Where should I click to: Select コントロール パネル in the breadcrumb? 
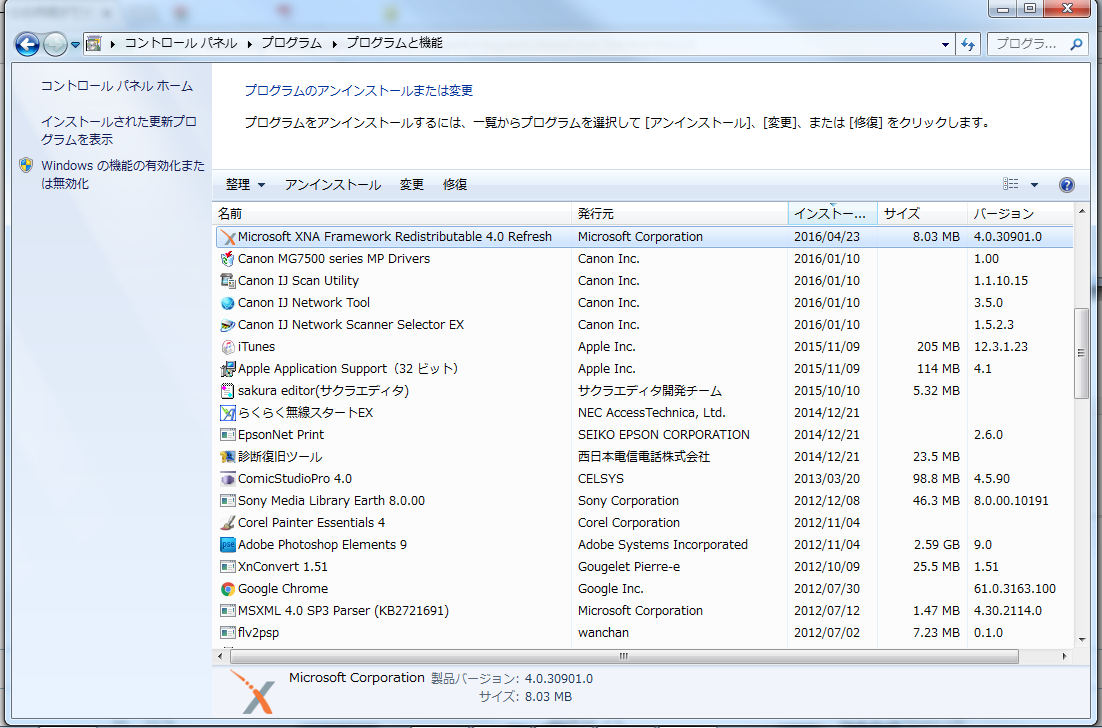[181, 44]
